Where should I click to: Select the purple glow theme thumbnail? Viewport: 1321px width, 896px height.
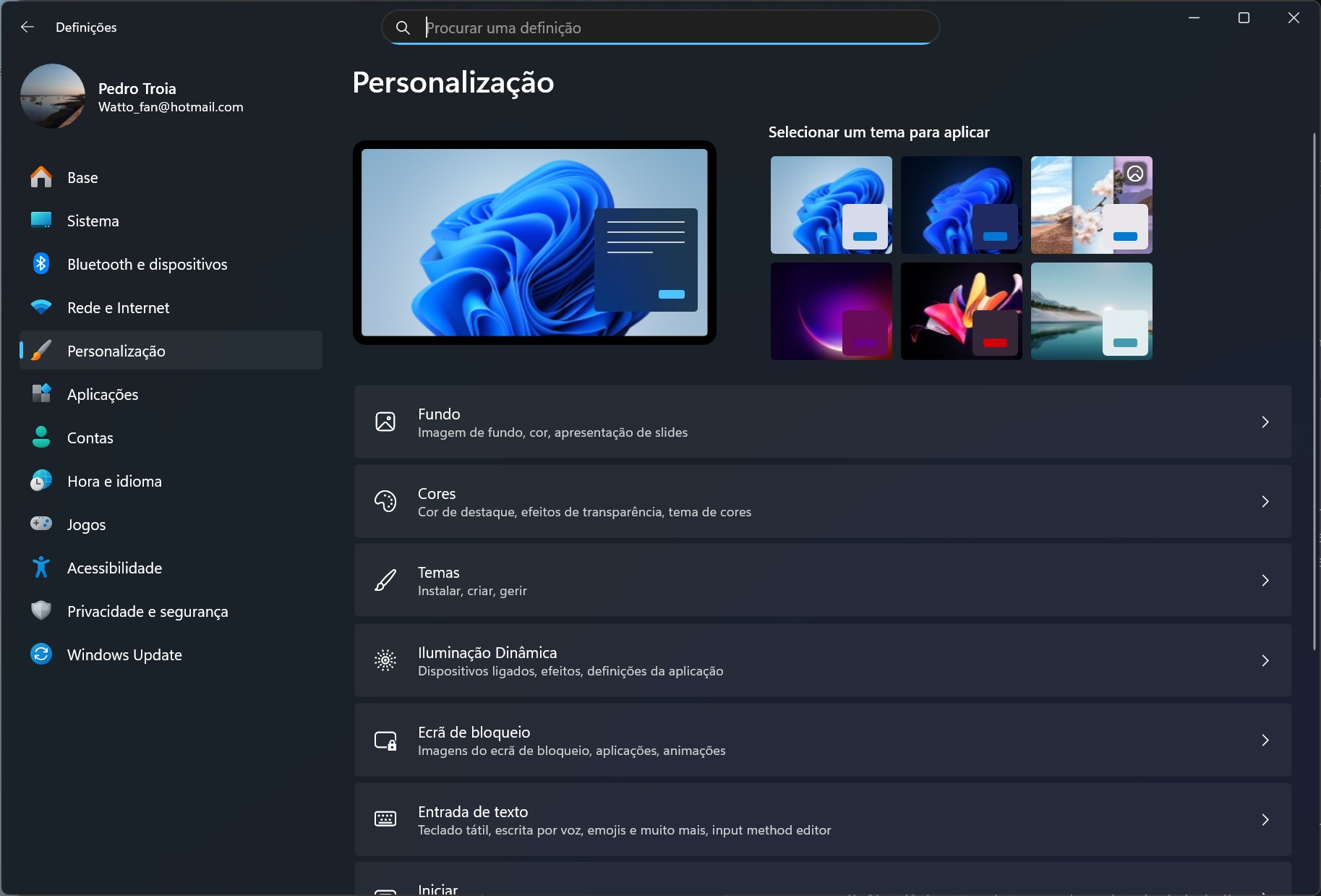(x=831, y=311)
